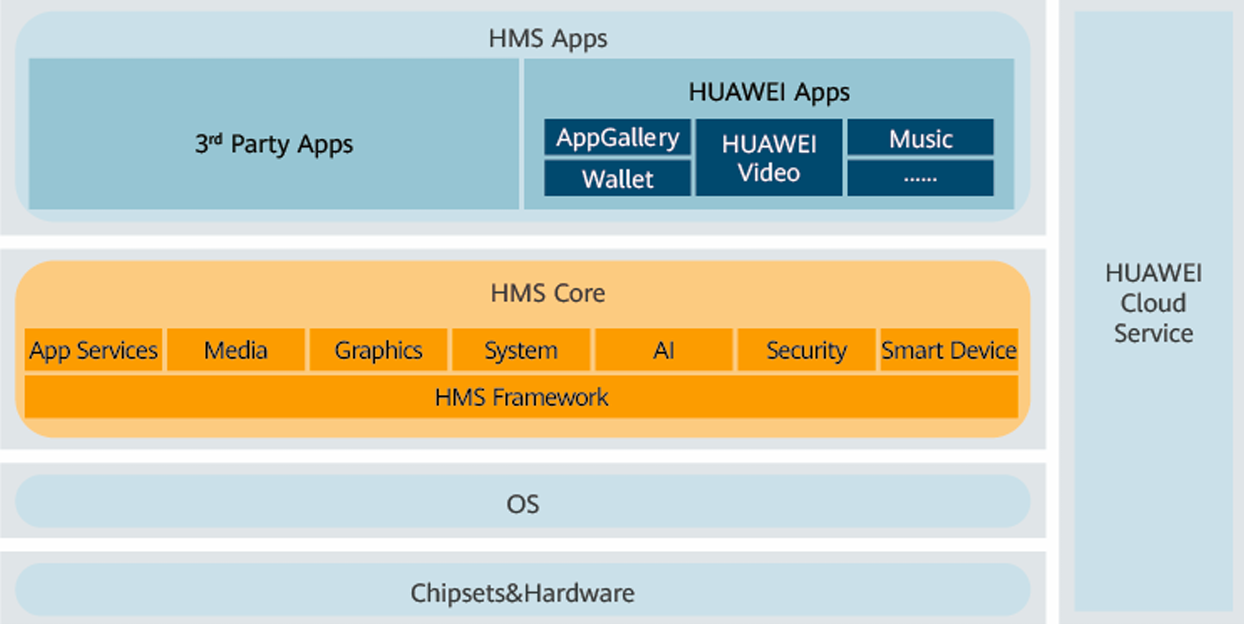Click the Graphics block
The height and width of the screenshot is (624, 1244).
point(378,350)
